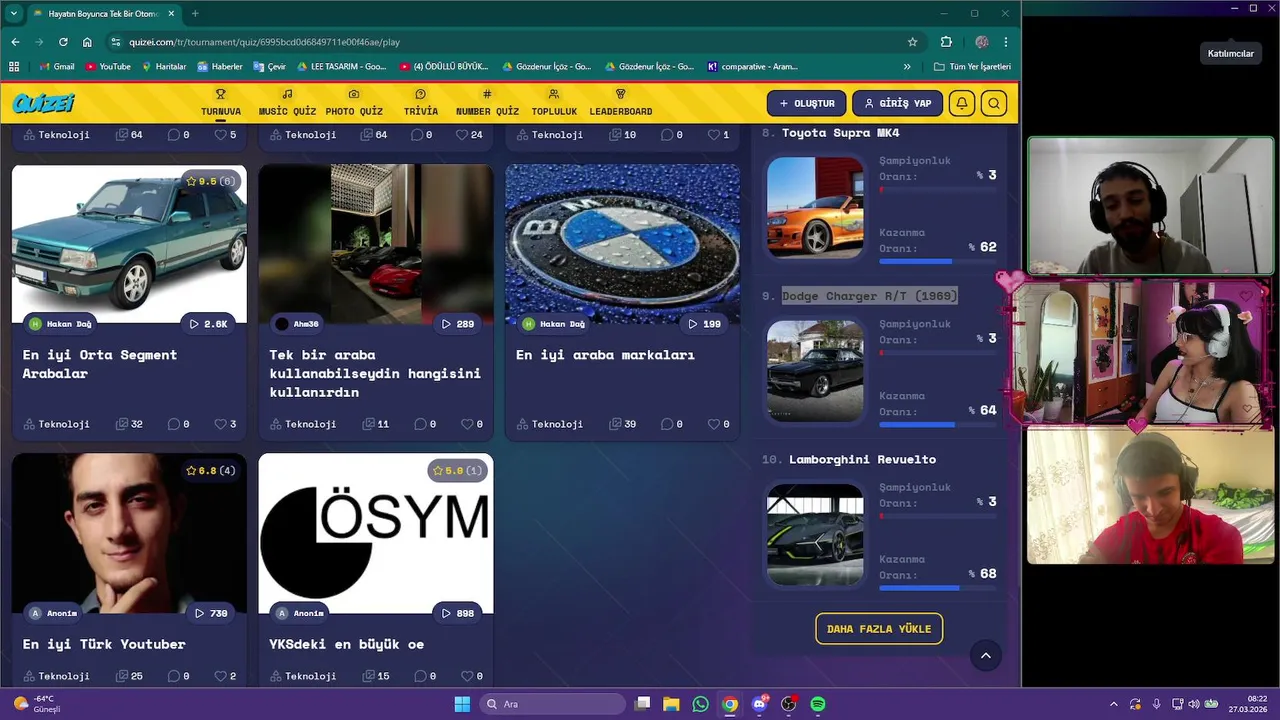Open the Dodge Charger R/T car image
The width and height of the screenshot is (1280, 720).
tap(815, 371)
